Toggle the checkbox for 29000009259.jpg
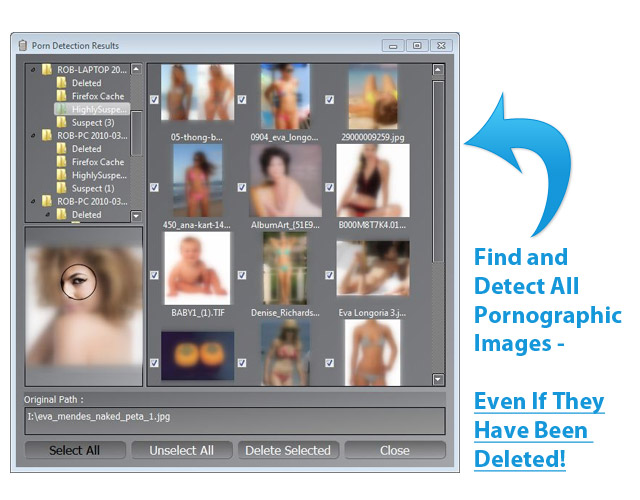Screen dimensions: 640x500 click(330, 99)
